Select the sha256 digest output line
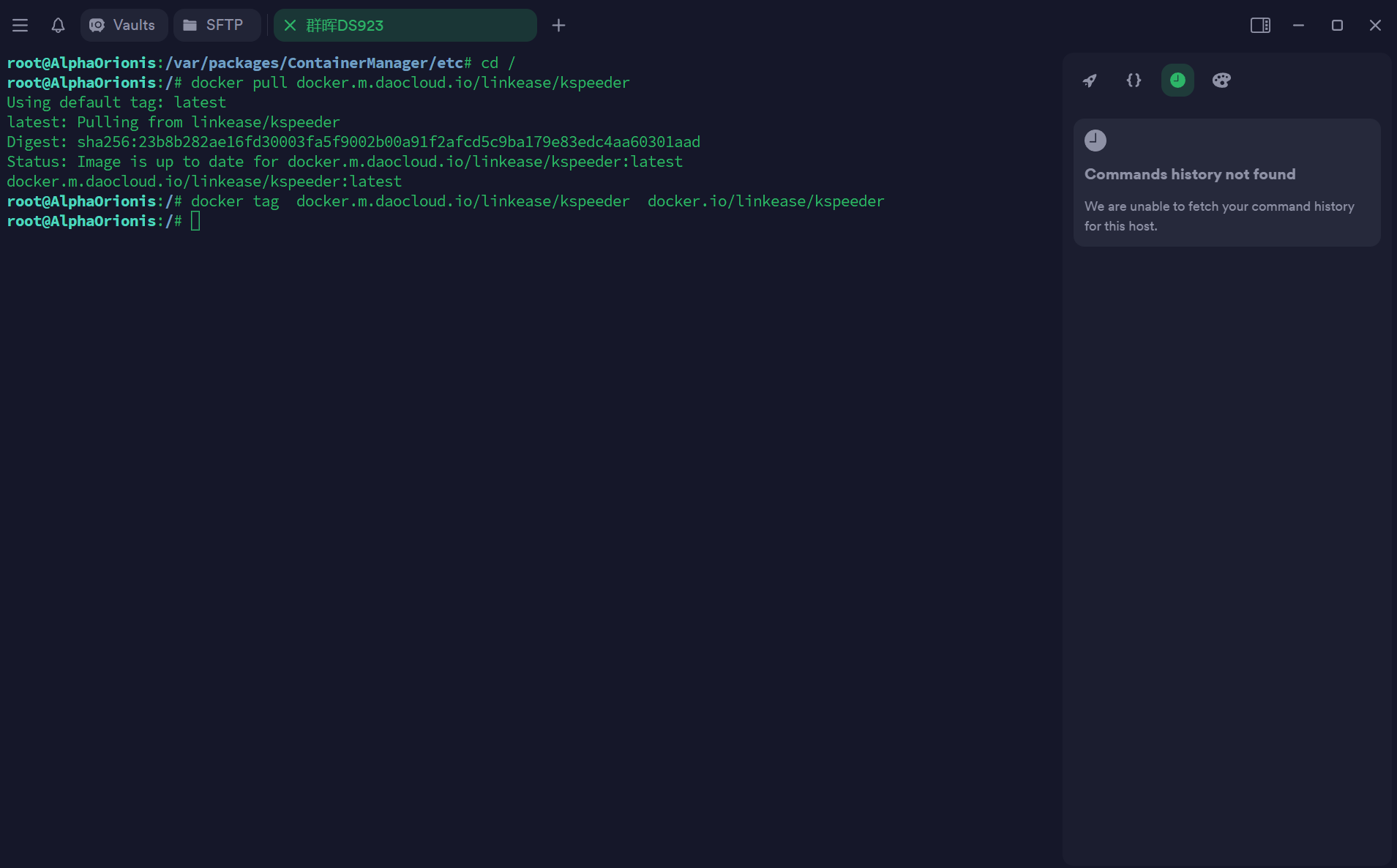 point(353,141)
